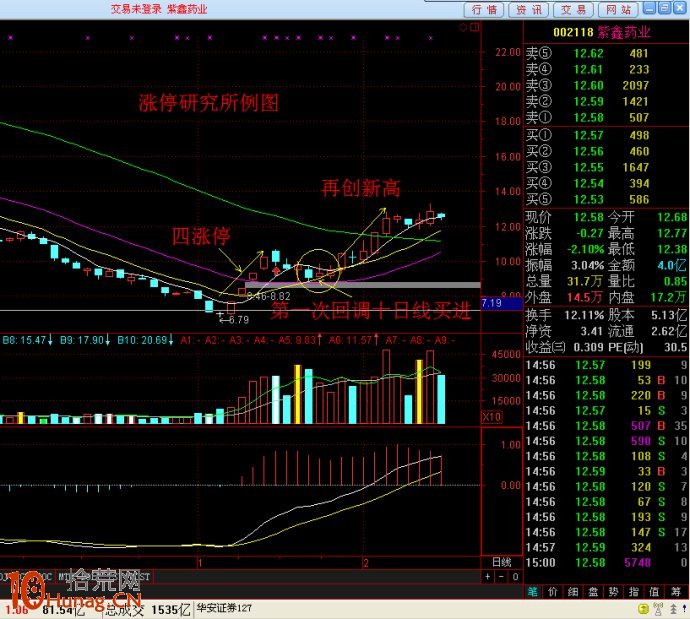Click the stock code 002118
The width and height of the screenshot is (690, 619).
coord(573,32)
